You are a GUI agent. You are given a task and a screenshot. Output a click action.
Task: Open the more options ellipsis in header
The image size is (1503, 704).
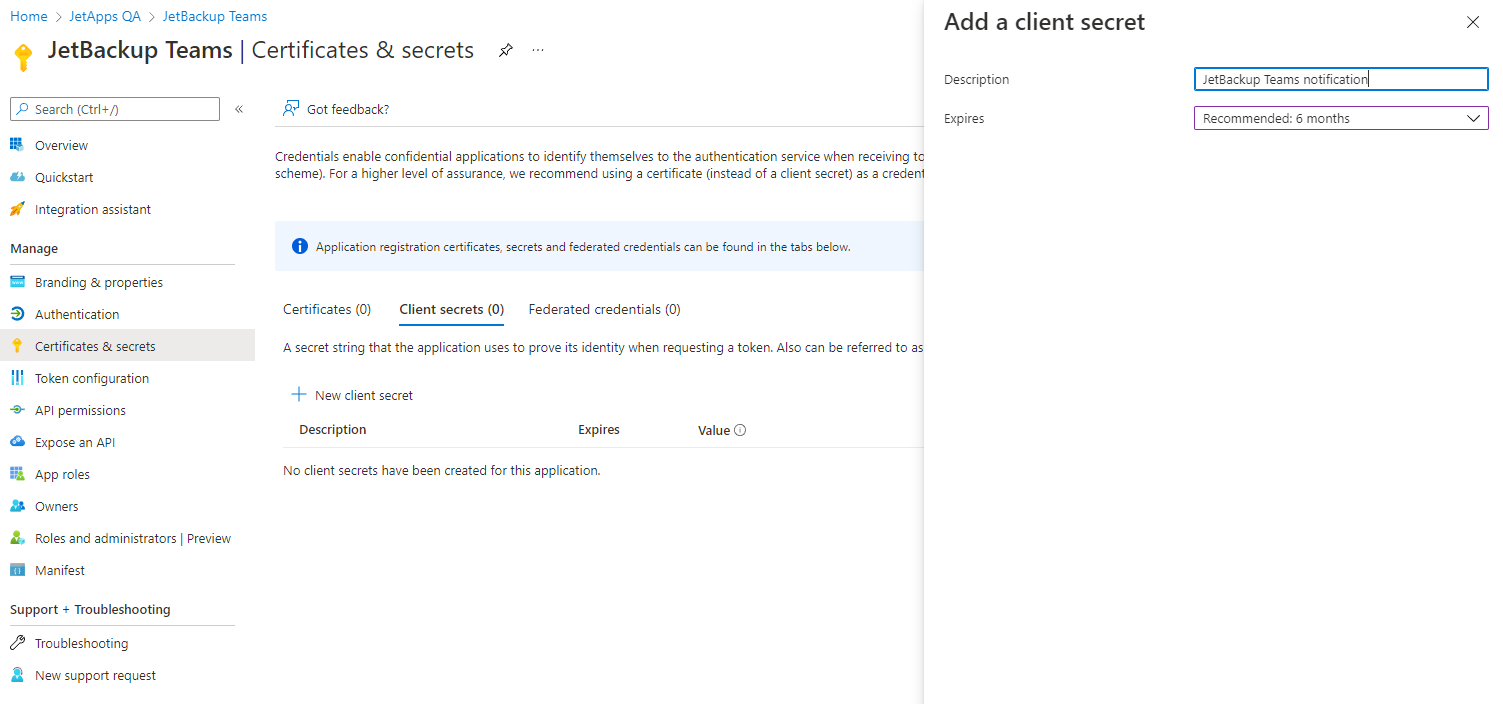538,50
